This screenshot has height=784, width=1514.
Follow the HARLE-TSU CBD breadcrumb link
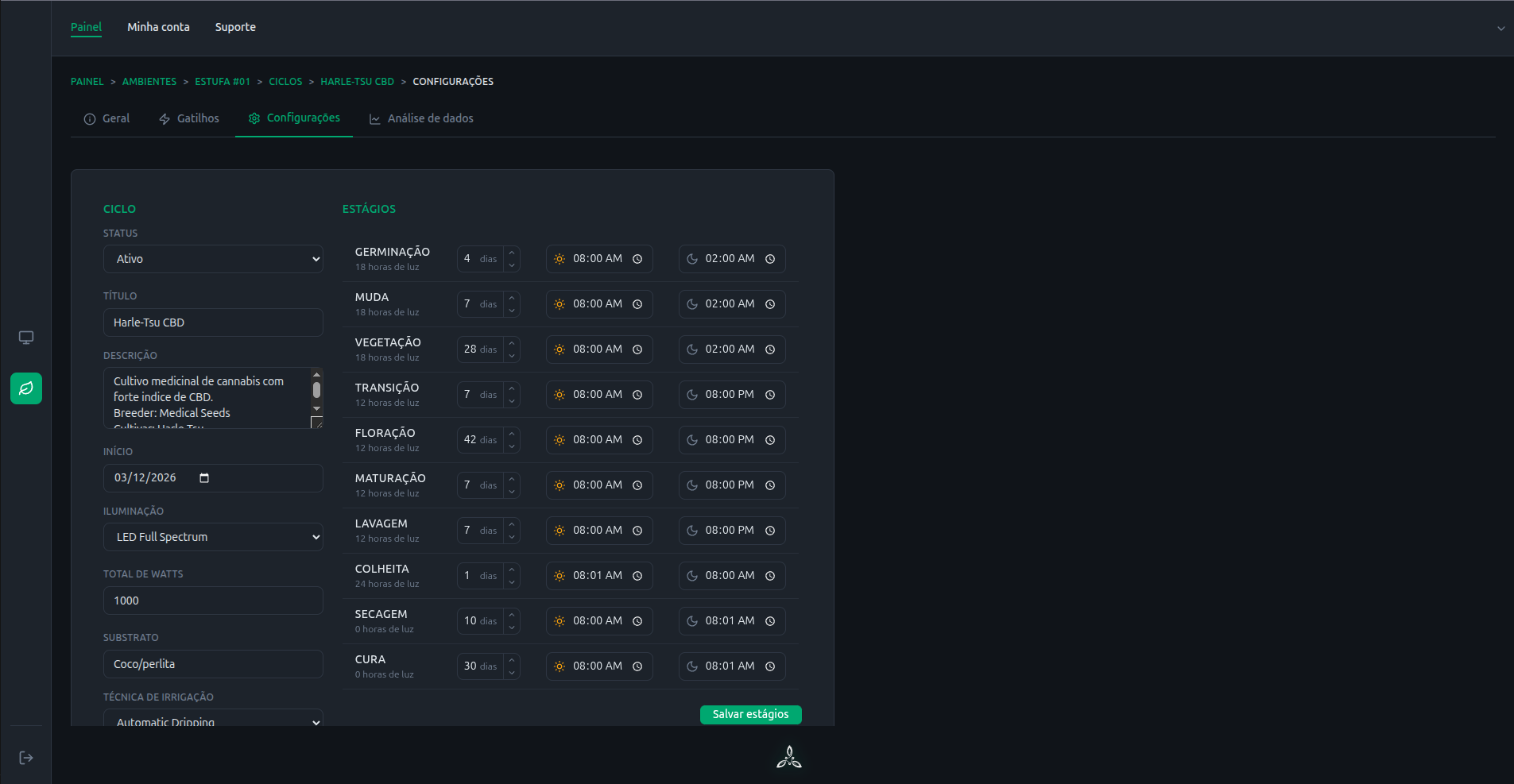pyautogui.click(x=358, y=82)
